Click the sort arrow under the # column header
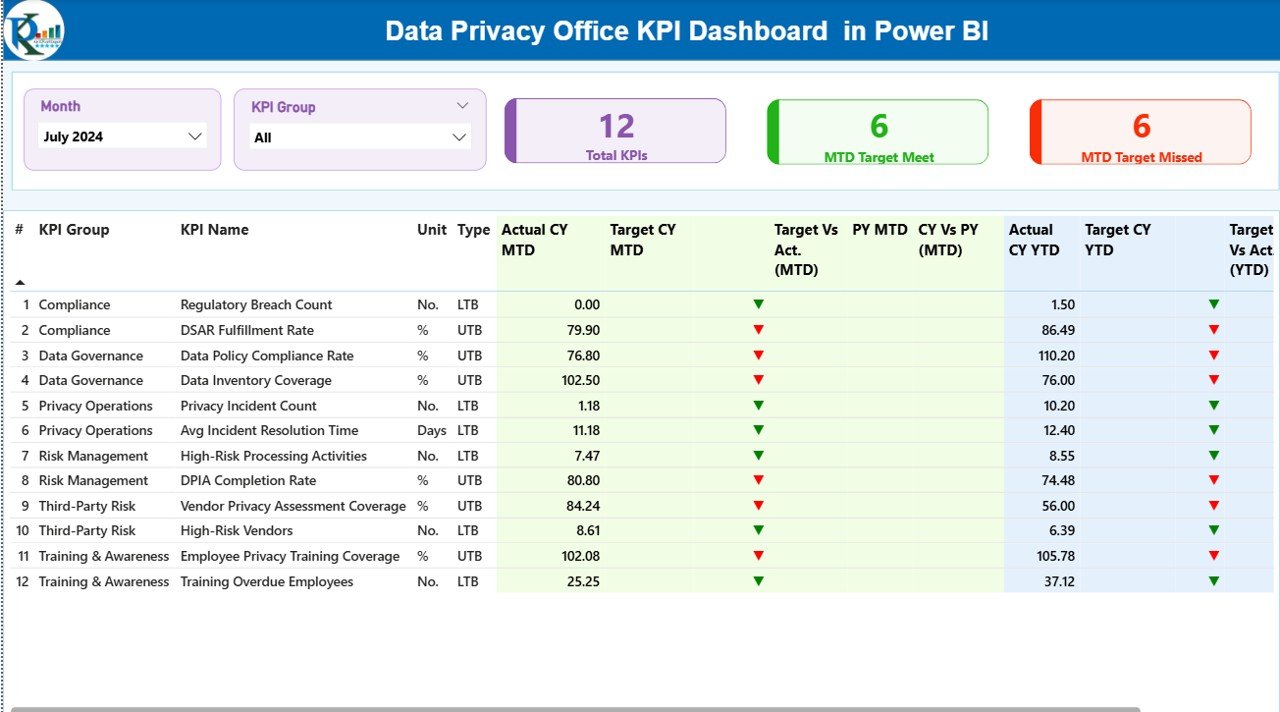 coord(18,283)
